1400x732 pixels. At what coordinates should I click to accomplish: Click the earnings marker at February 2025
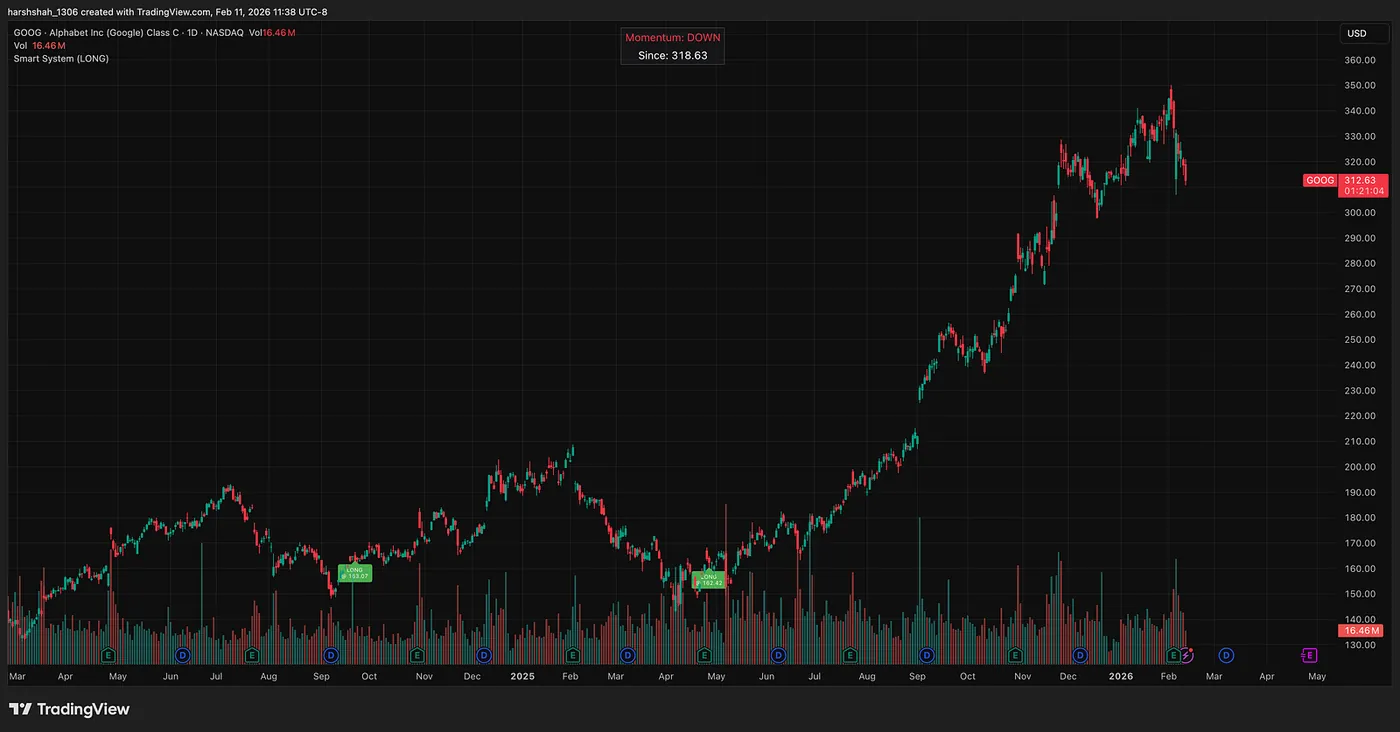pyautogui.click(x=572, y=655)
